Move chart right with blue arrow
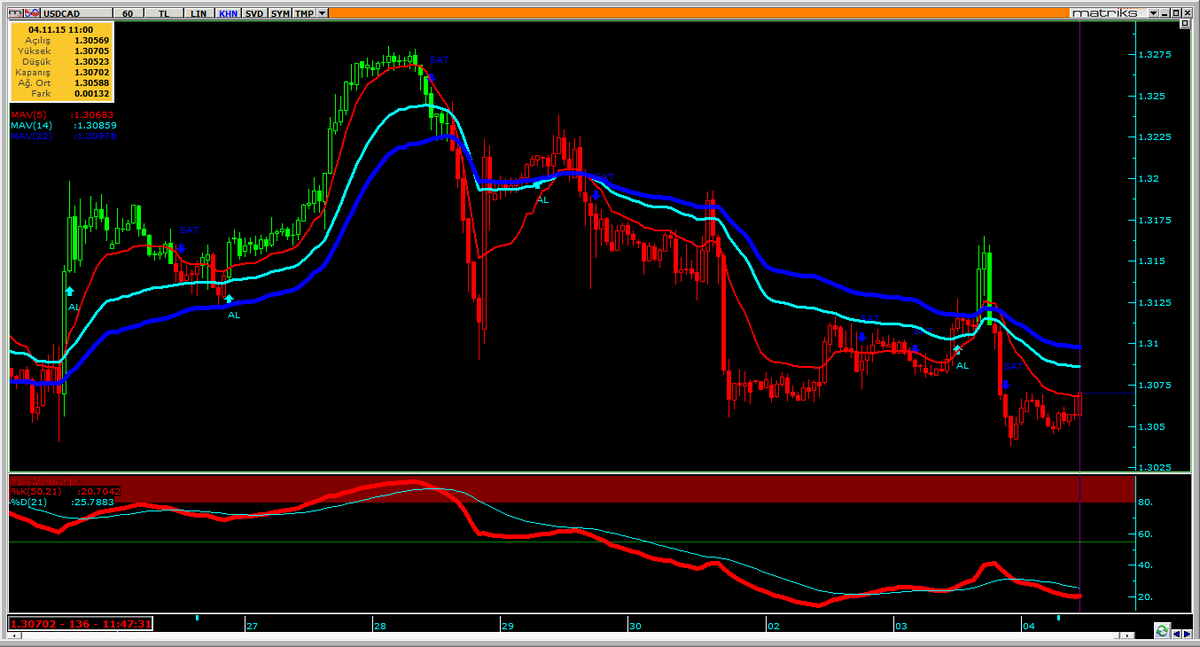This screenshot has width=1200, height=647. (1187, 634)
